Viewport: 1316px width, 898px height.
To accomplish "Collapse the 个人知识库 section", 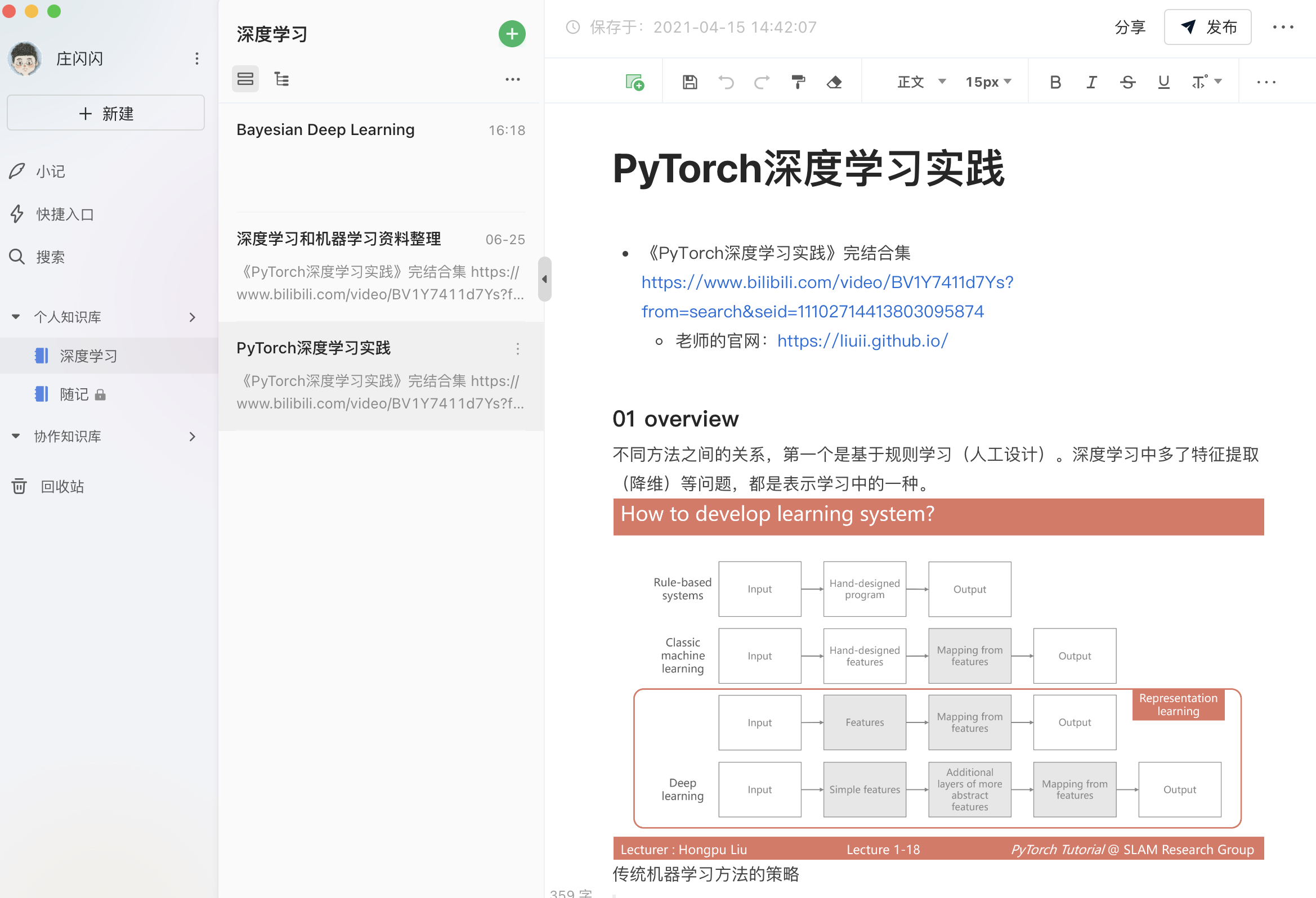I will 16,317.
